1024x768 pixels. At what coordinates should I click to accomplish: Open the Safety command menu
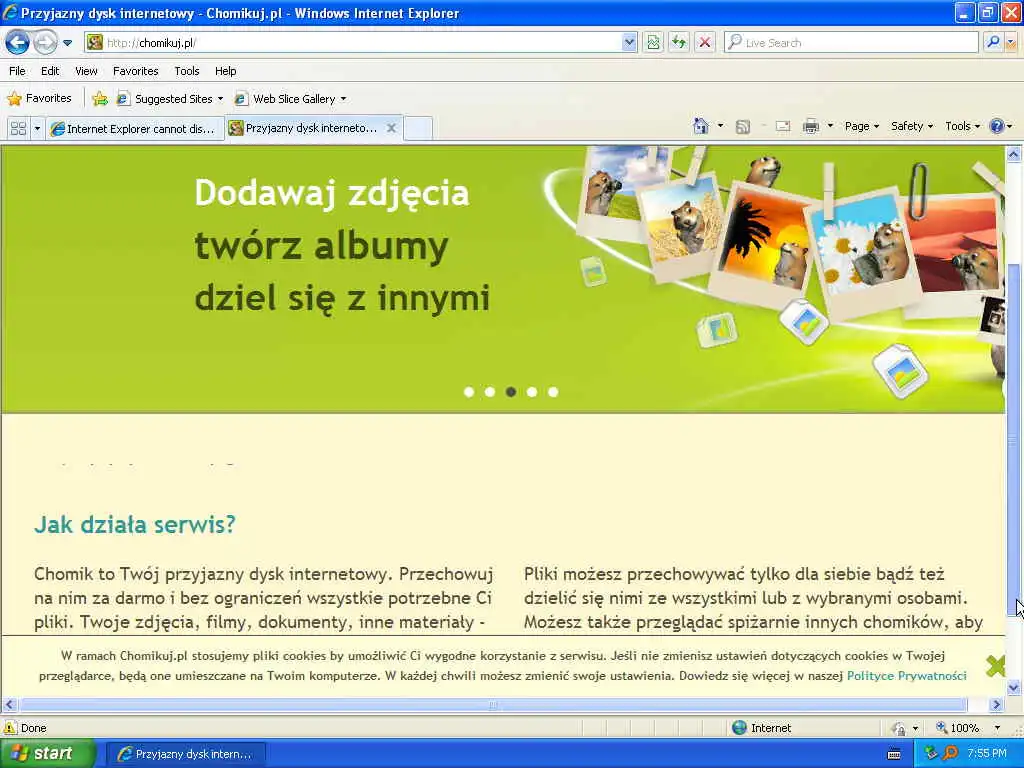click(912, 126)
